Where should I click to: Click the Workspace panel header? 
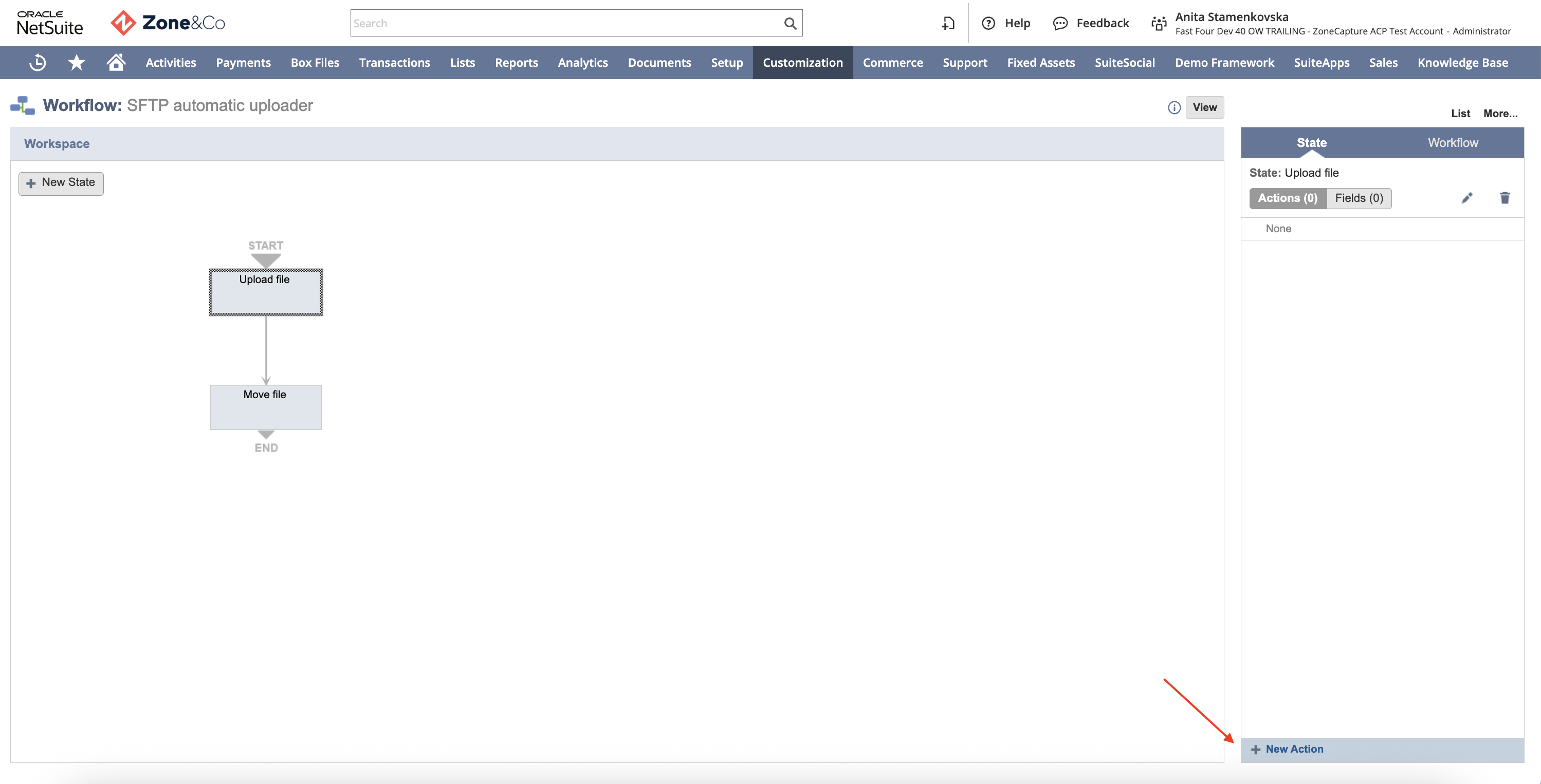(617, 143)
